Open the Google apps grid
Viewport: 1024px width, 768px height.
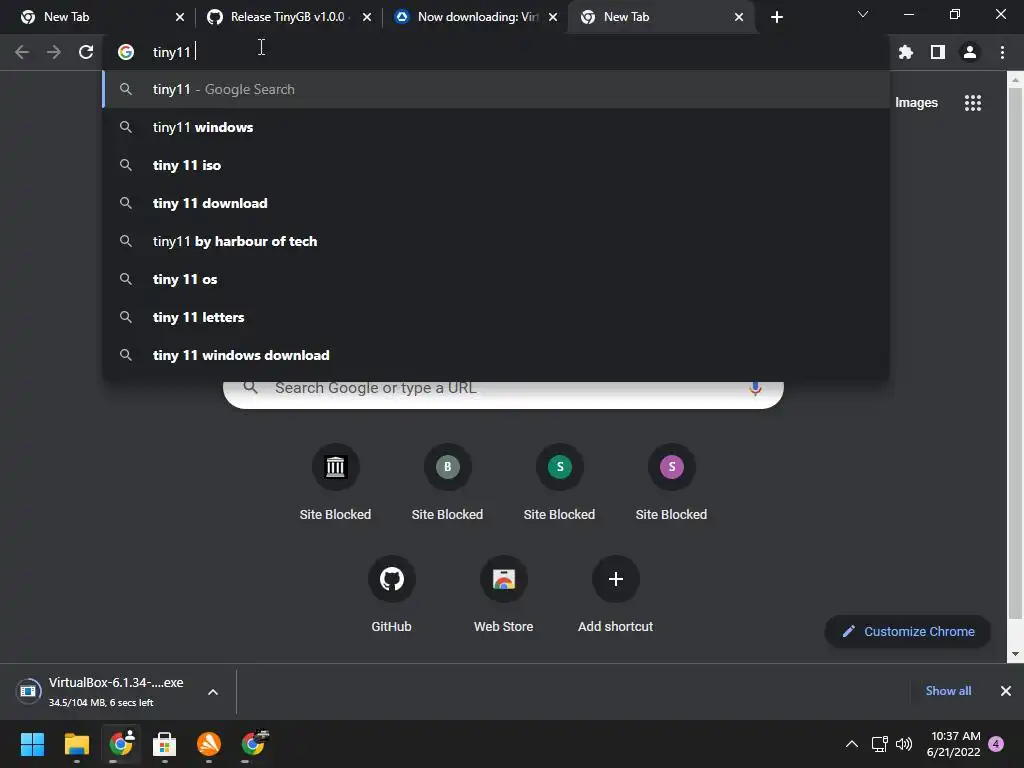pyautogui.click(x=973, y=103)
